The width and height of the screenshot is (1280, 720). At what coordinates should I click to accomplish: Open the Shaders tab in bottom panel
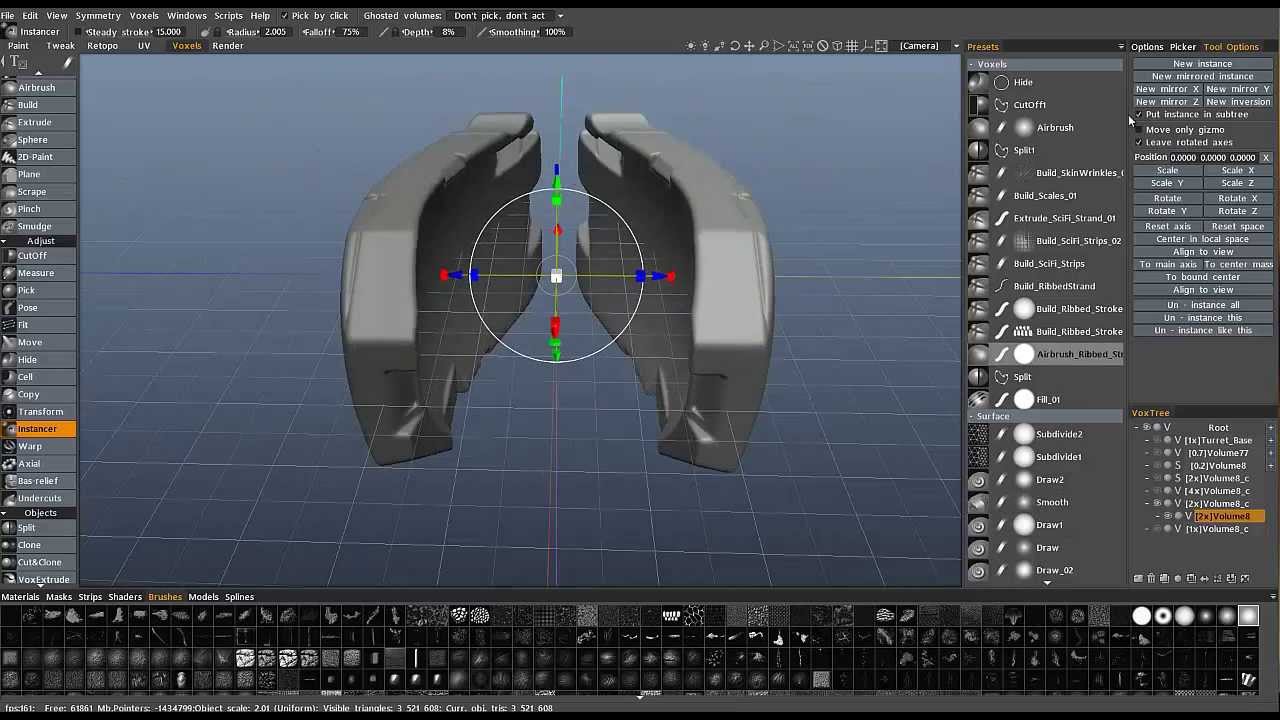point(125,597)
